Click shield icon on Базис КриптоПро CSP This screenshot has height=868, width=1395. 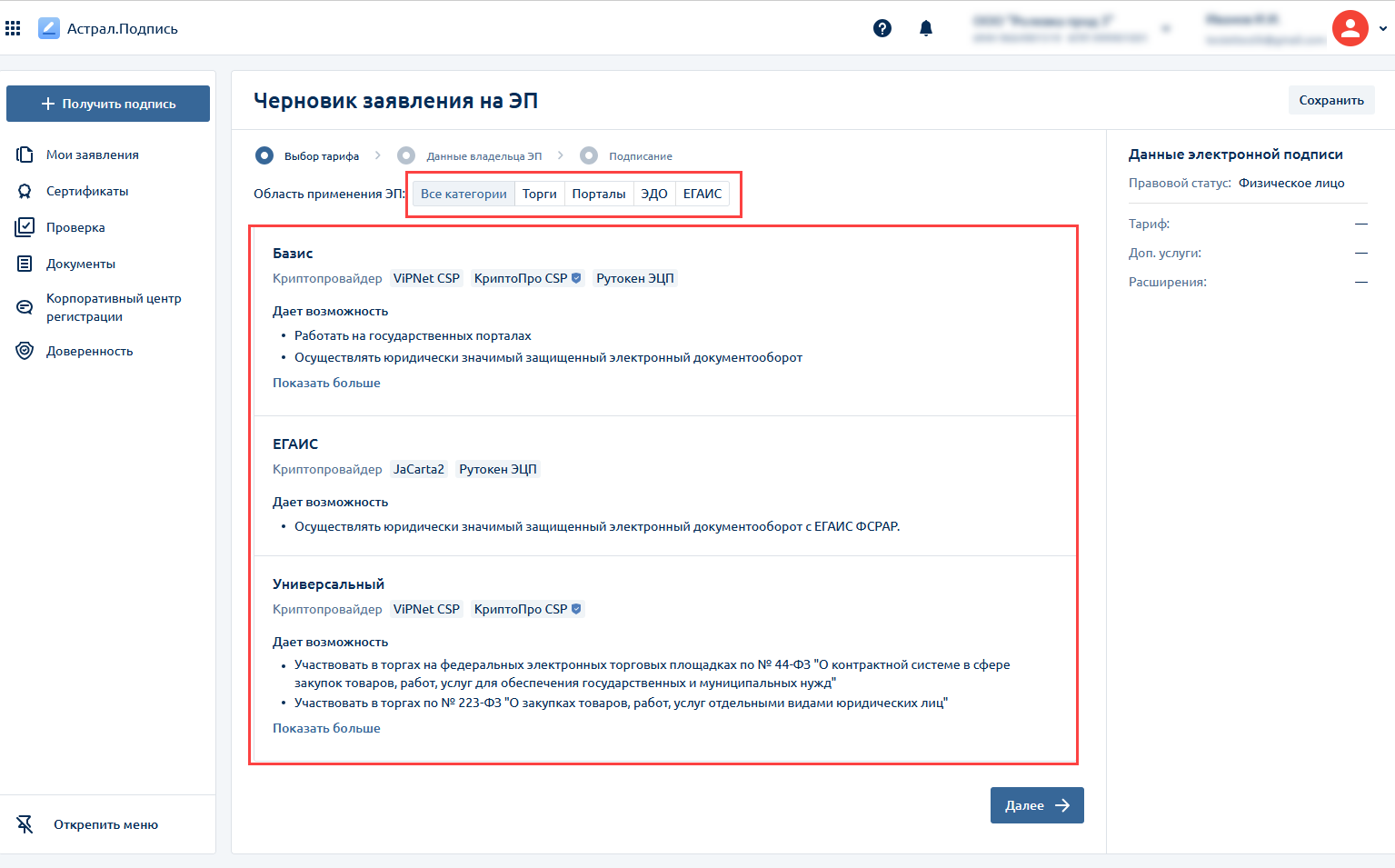pos(576,278)
